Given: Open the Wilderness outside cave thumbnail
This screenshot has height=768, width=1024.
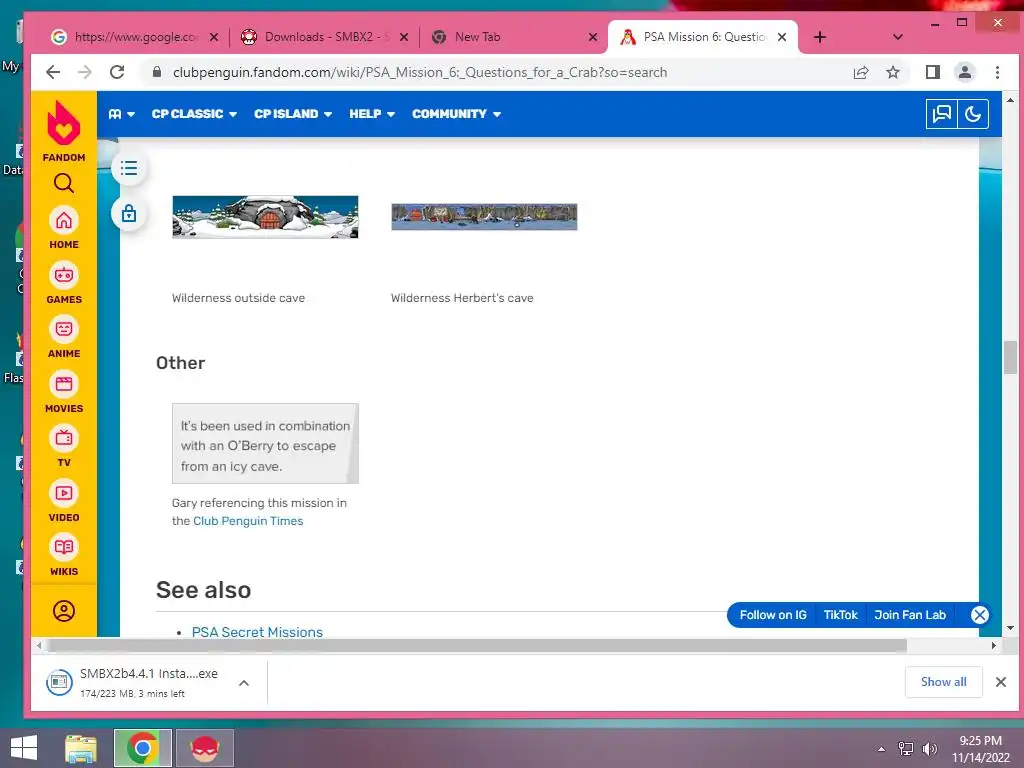Looking at the screenshot, I should 265,217.
